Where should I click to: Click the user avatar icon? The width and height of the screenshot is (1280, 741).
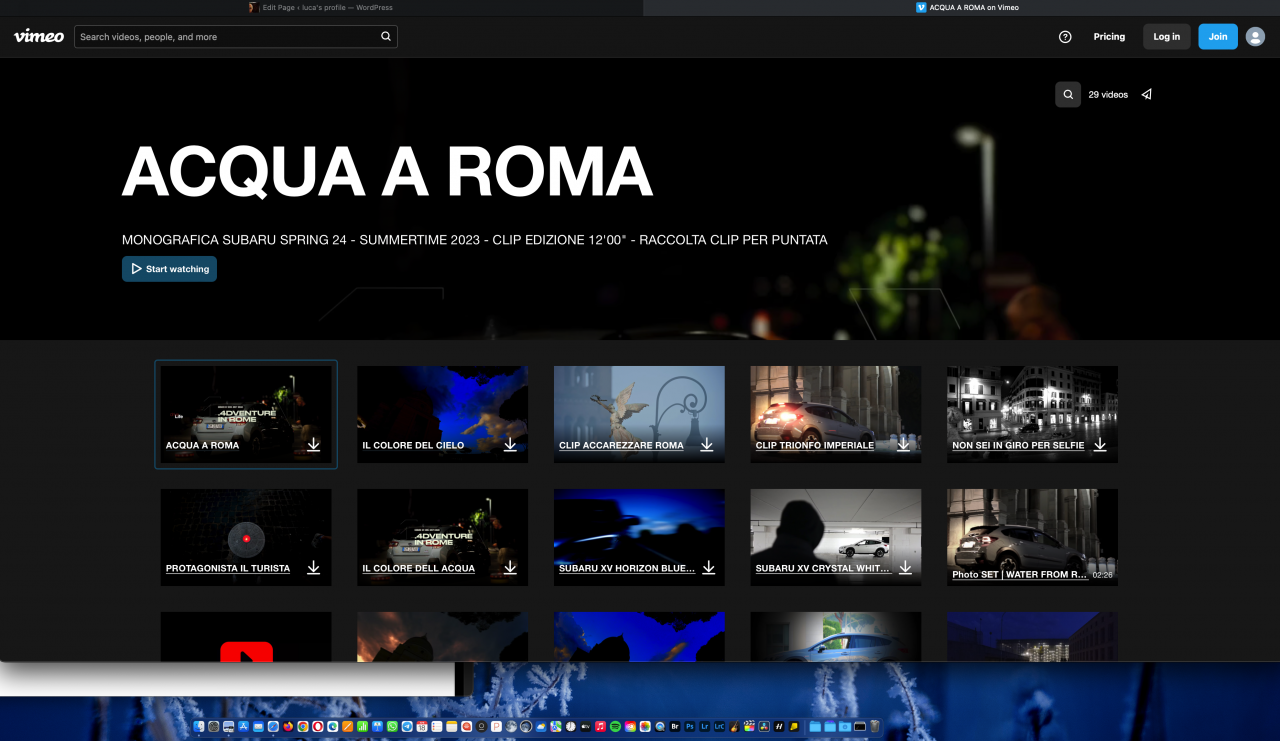pyautogui.click(x=1255, y=36)
